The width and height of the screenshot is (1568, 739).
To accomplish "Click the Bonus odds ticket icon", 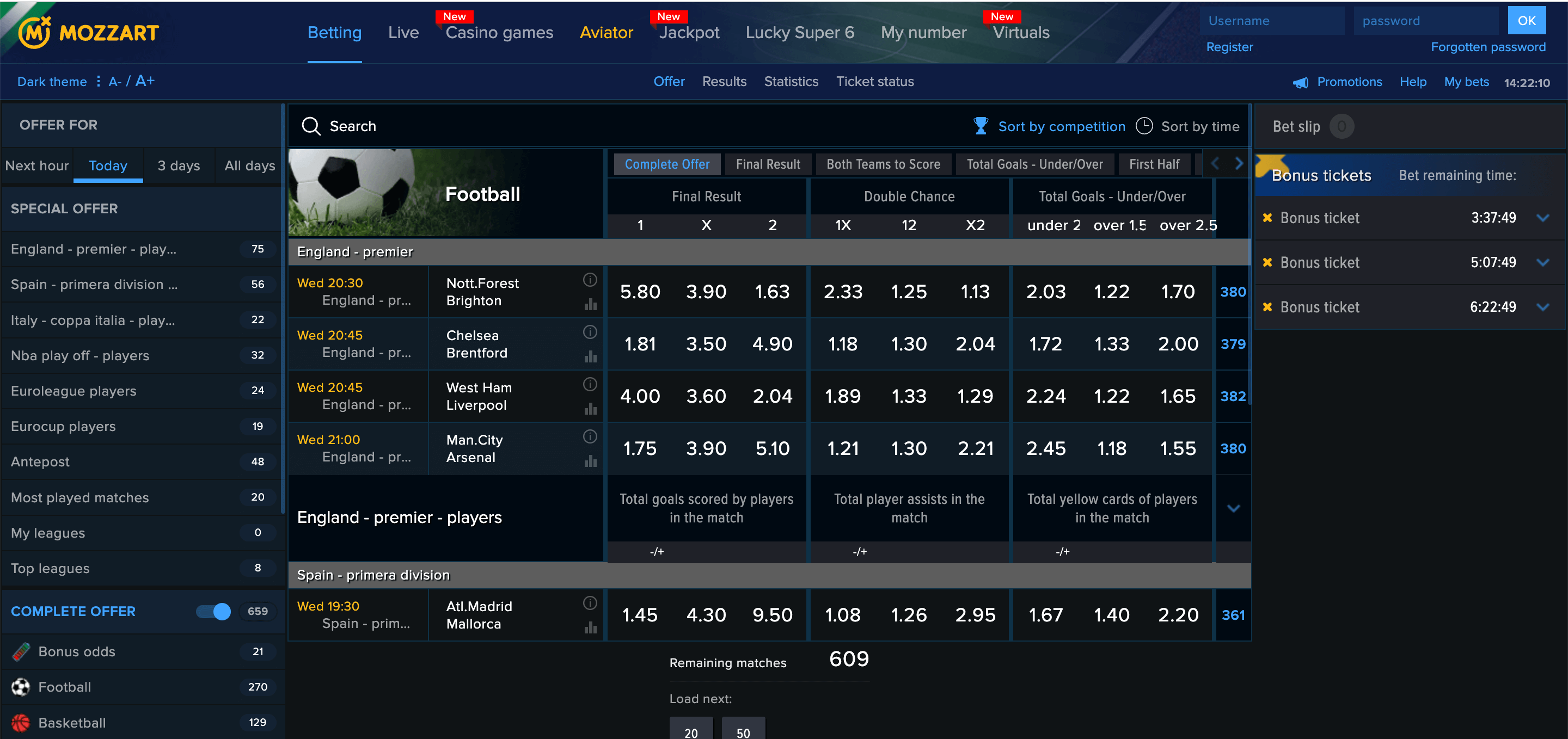I will click(x=21, y=651).
